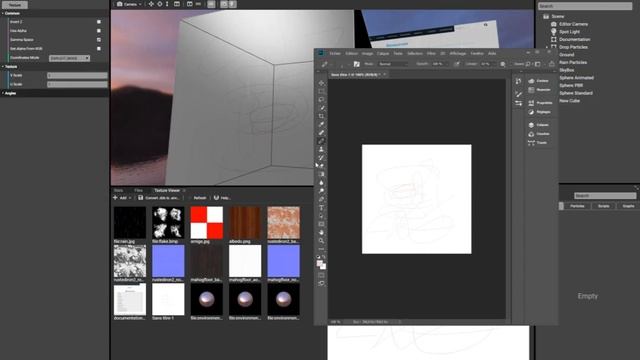Select the Ground node in scene graph
Viewport: 640px width, 360px height.
tap(567, 54)
